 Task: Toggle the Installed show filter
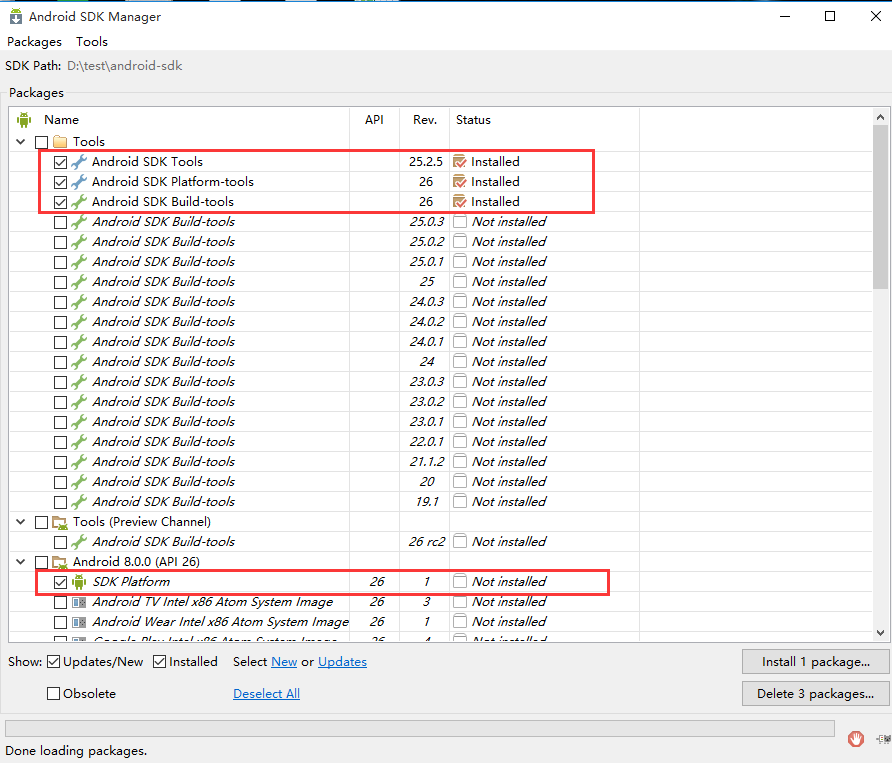[x=159, y=662]
